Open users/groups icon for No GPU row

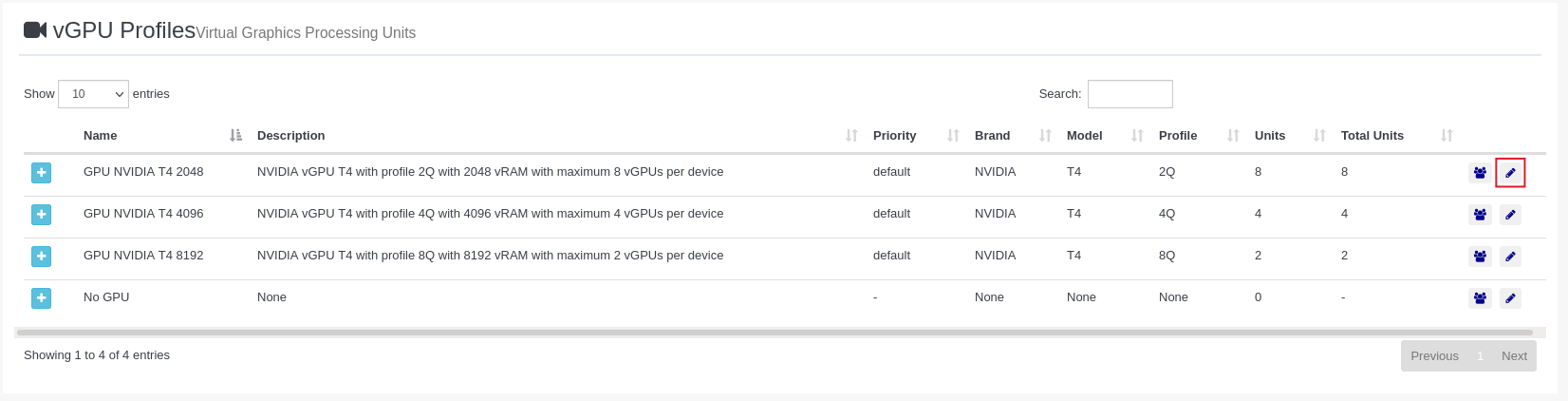1480,298
